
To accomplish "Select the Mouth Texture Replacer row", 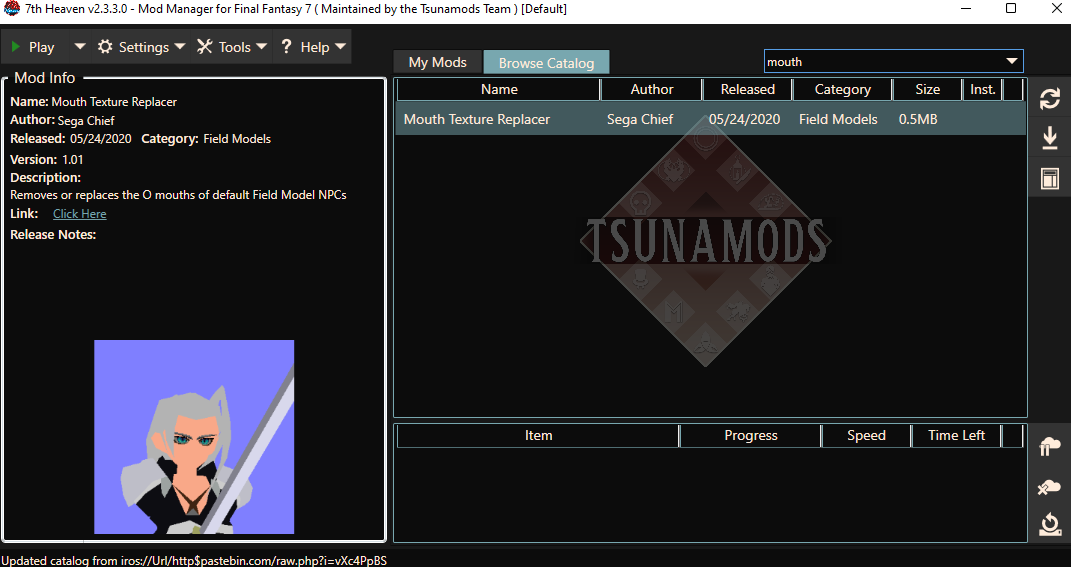I will click(710, 119).
